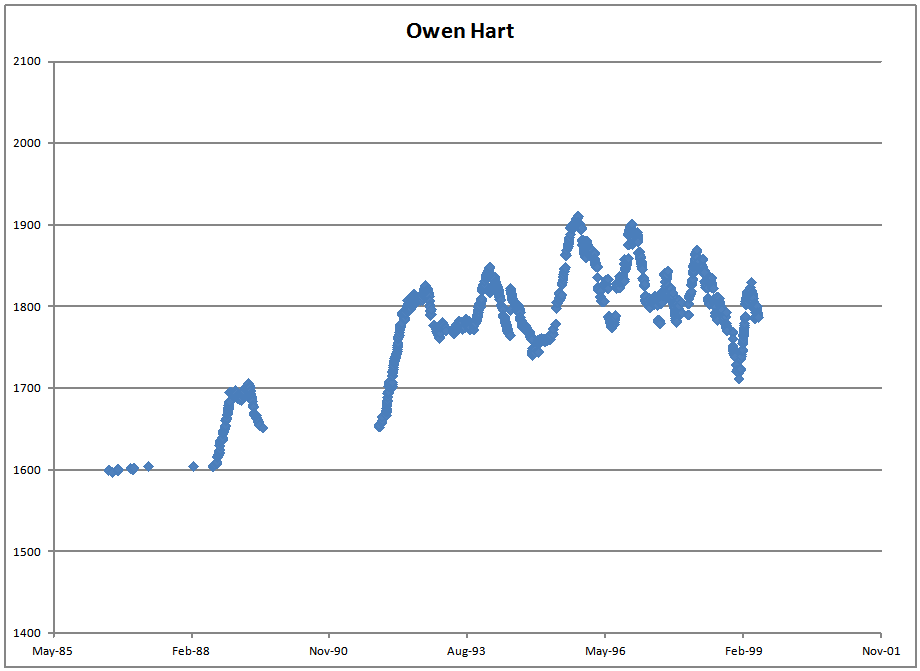Select the lowest data point of the Feb-99 dip
Screen dimensions: 920x671
tap(738, 378)
